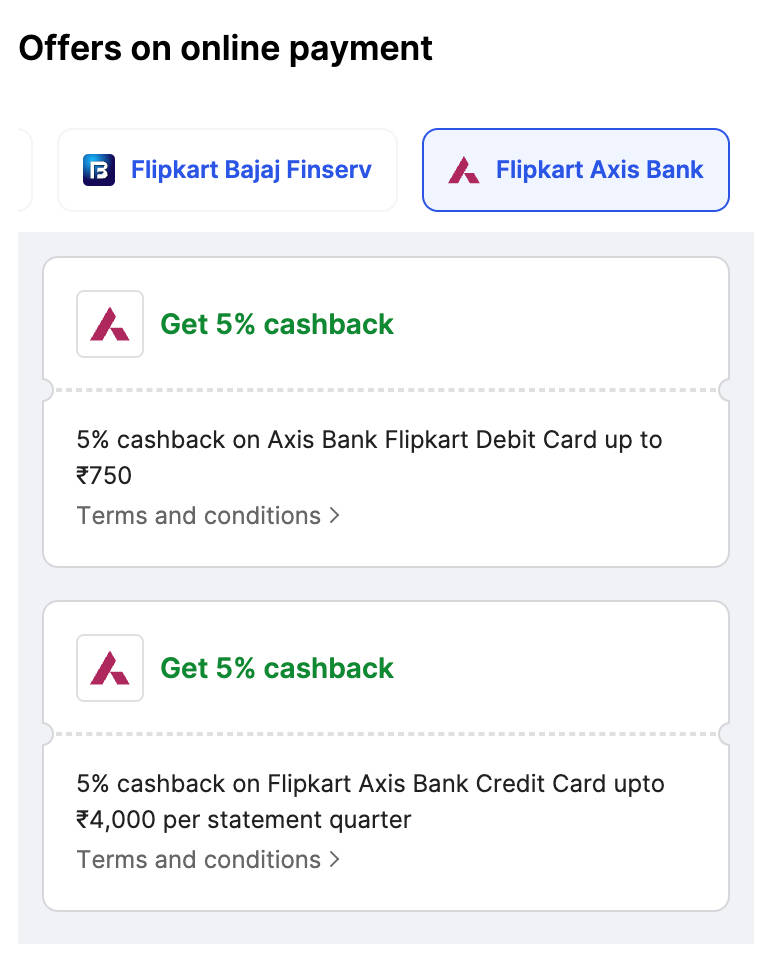The height and width of the screenshot is (954, 768).
Task: Click the Axis Bank logo in the selected tab
Action: [463, 170]
